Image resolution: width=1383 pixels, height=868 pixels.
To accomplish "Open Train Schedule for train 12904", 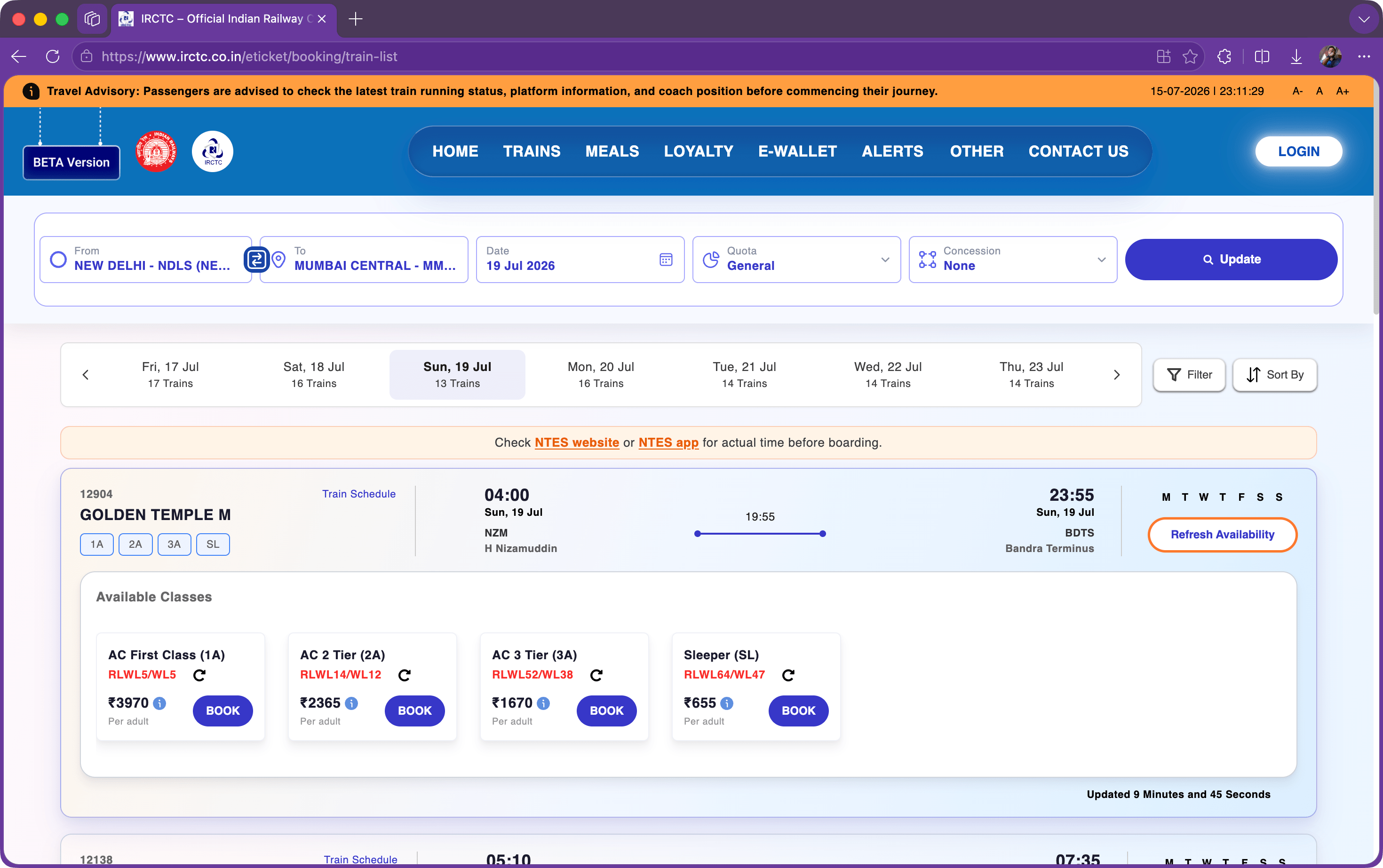I will pos(359,494).
